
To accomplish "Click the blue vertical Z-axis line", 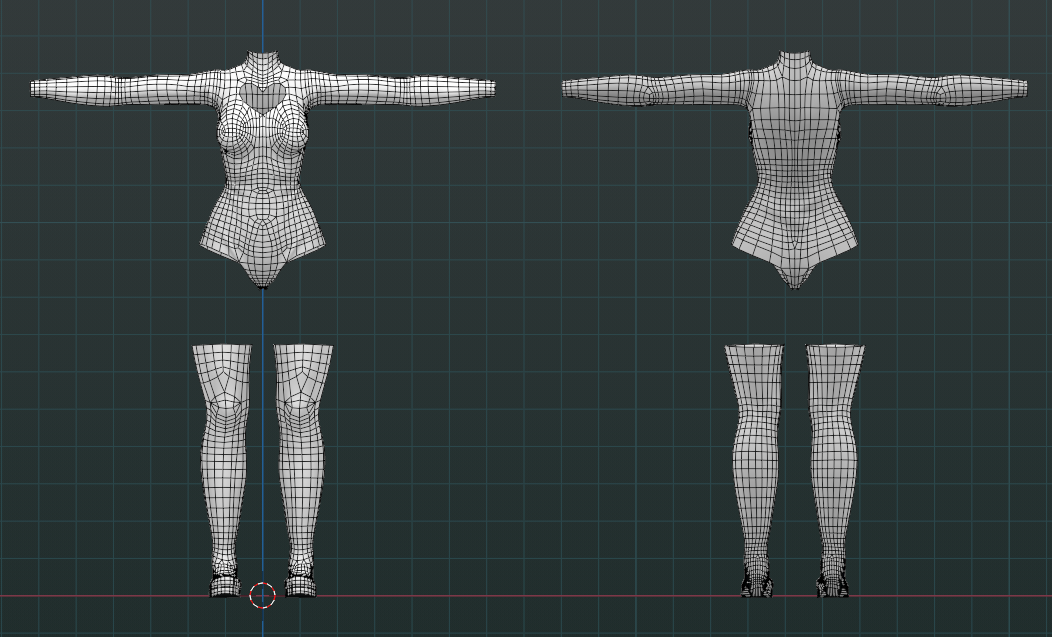I will (263, 310).
